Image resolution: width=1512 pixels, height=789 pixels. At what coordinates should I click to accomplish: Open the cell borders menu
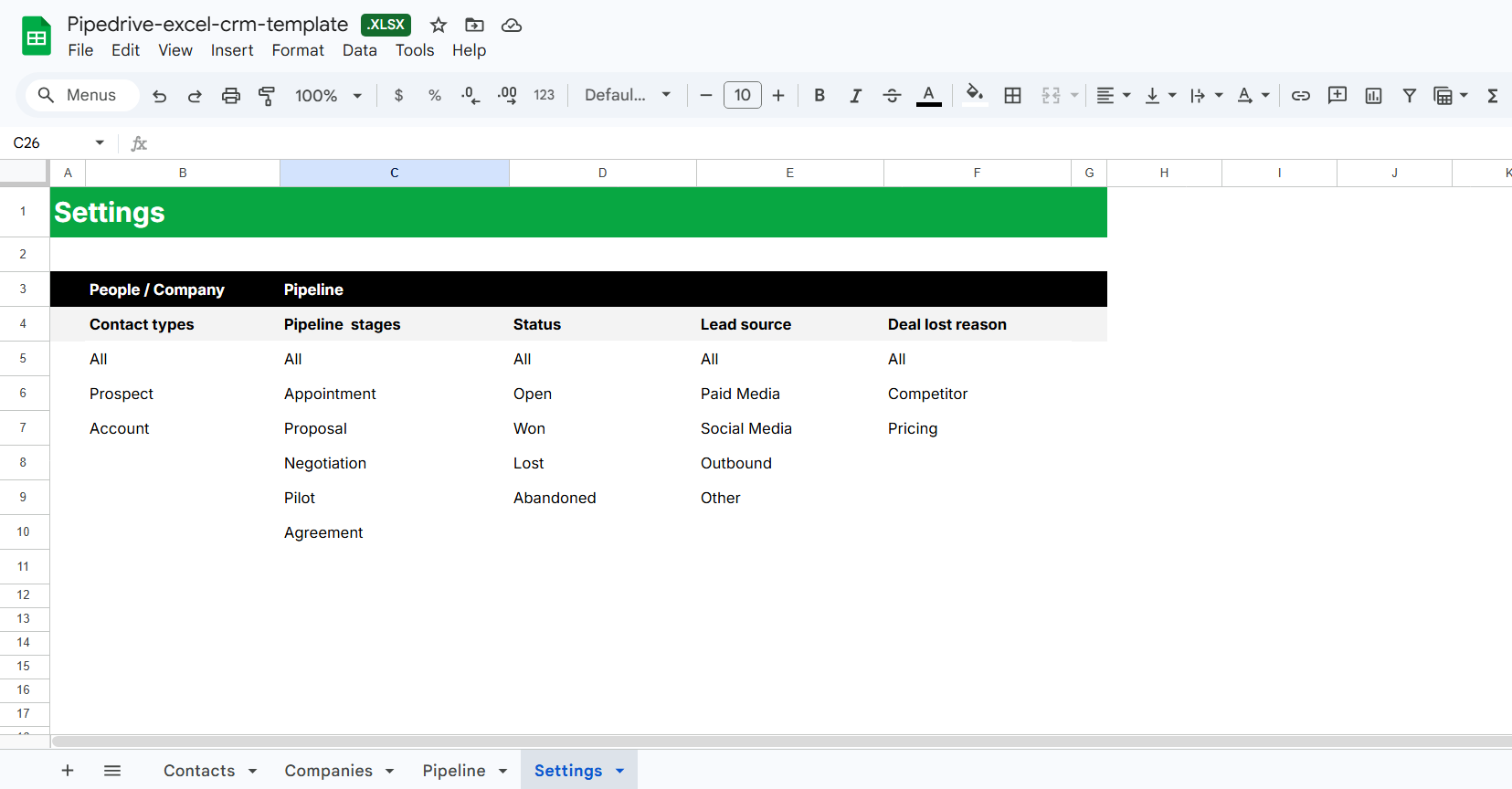(x=1012, y=95)
